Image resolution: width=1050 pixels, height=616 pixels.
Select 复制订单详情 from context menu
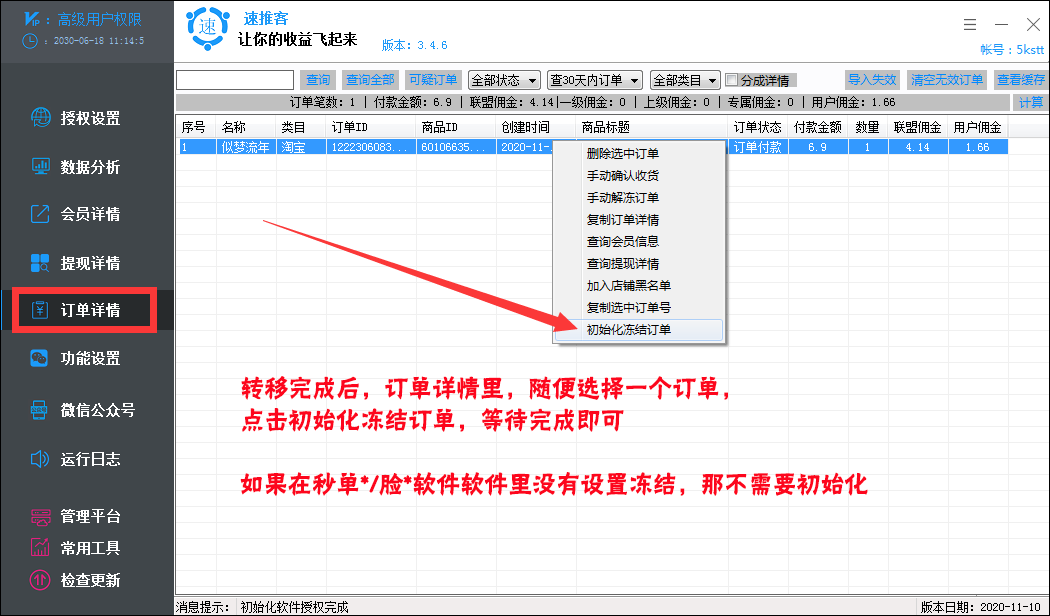coord(639,220)
